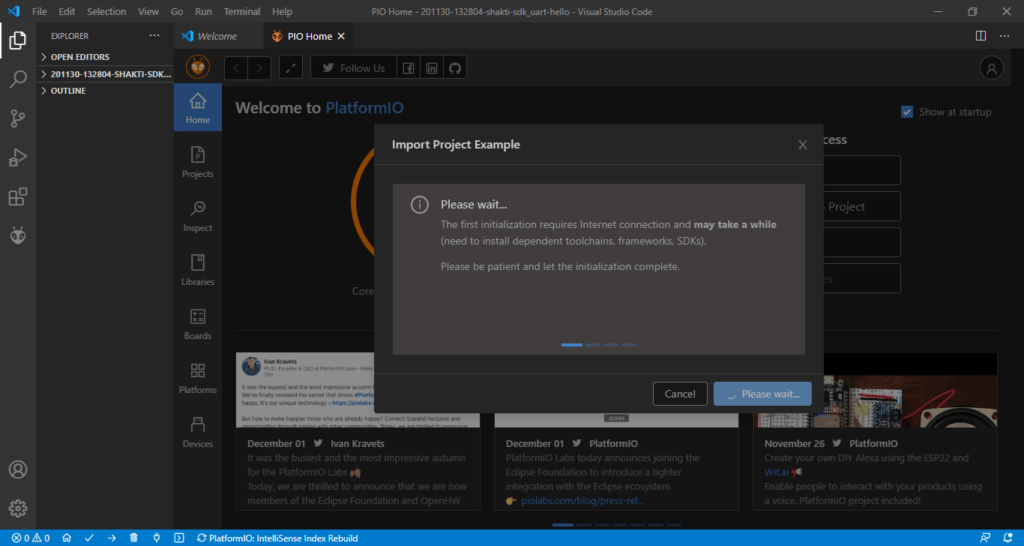The width and height of the screenshot is (1024, 546).
Task: Click the PlatformIO link in welcome heading
Action: pyautogui.click(x=364, y=108)
